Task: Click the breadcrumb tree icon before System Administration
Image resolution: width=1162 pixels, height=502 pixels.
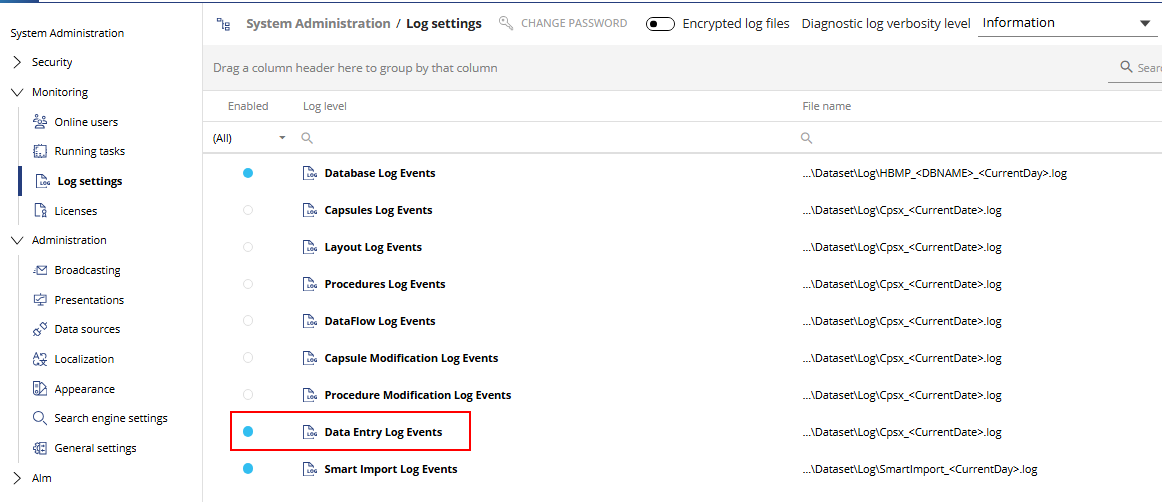Action: (223, 24)
